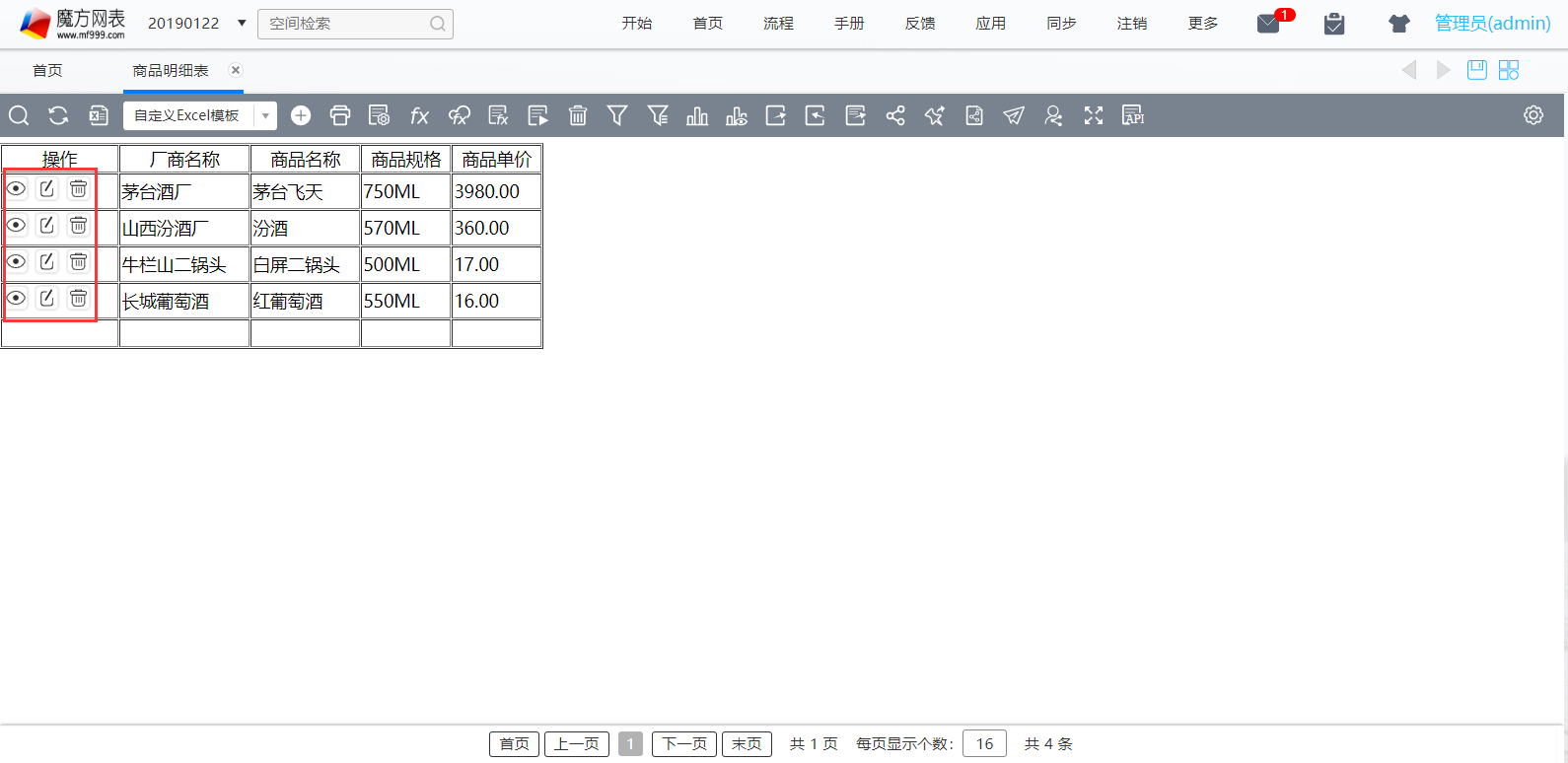The height and width of the screenshot is (763, 1568).
Task: Open the bar chart with eye icon
Action: click(737, 115)
